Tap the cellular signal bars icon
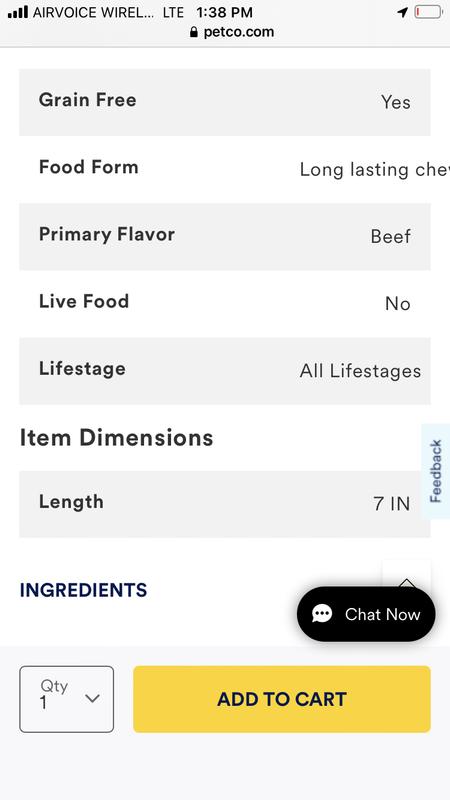Screen dimensions: 450x800 click(18, 12)
